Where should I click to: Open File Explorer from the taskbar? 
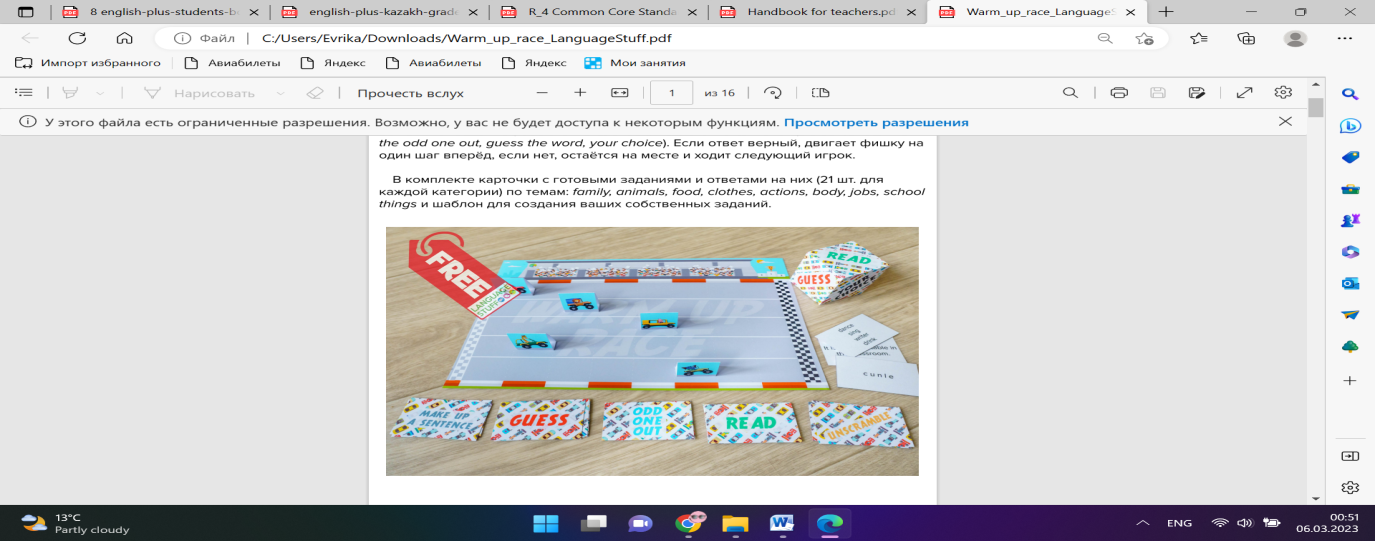[x=735, y=523]
